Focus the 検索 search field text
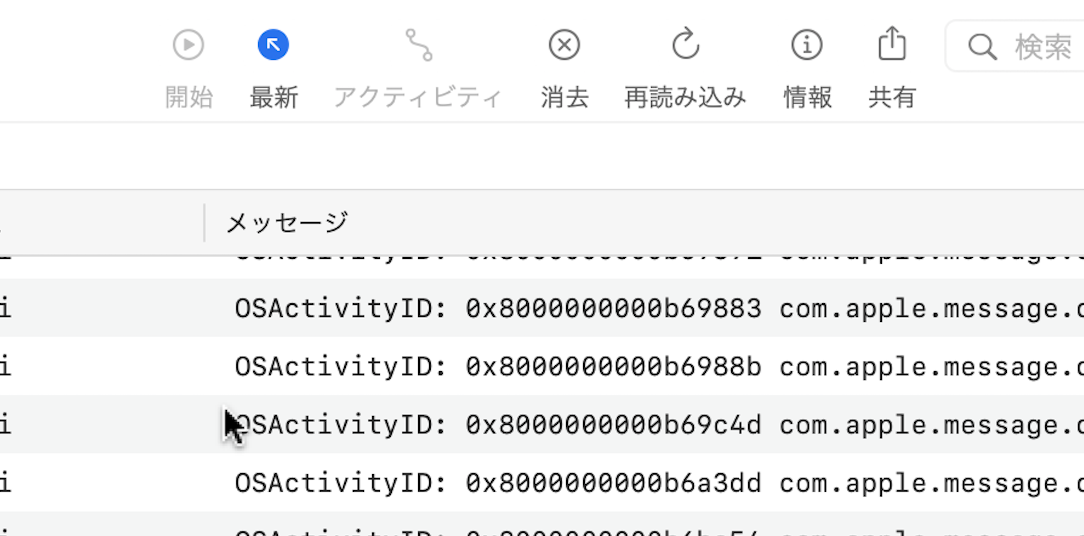1084x536 pixels. tap(1043, 47)
